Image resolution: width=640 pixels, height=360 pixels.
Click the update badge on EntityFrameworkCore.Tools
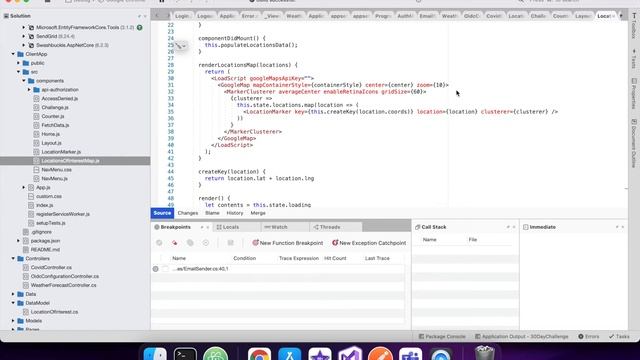pyautogui.click(x=140, y=27)
